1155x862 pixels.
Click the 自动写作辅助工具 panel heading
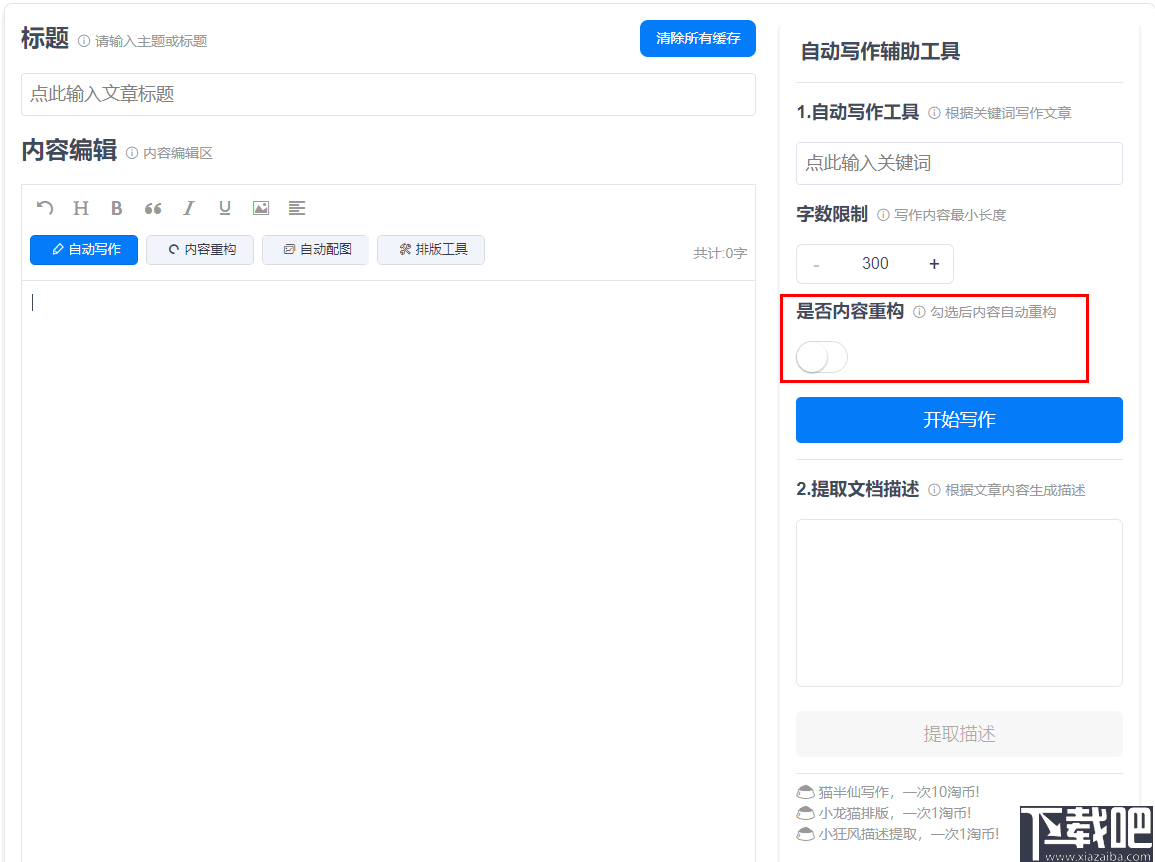[880, 52]
